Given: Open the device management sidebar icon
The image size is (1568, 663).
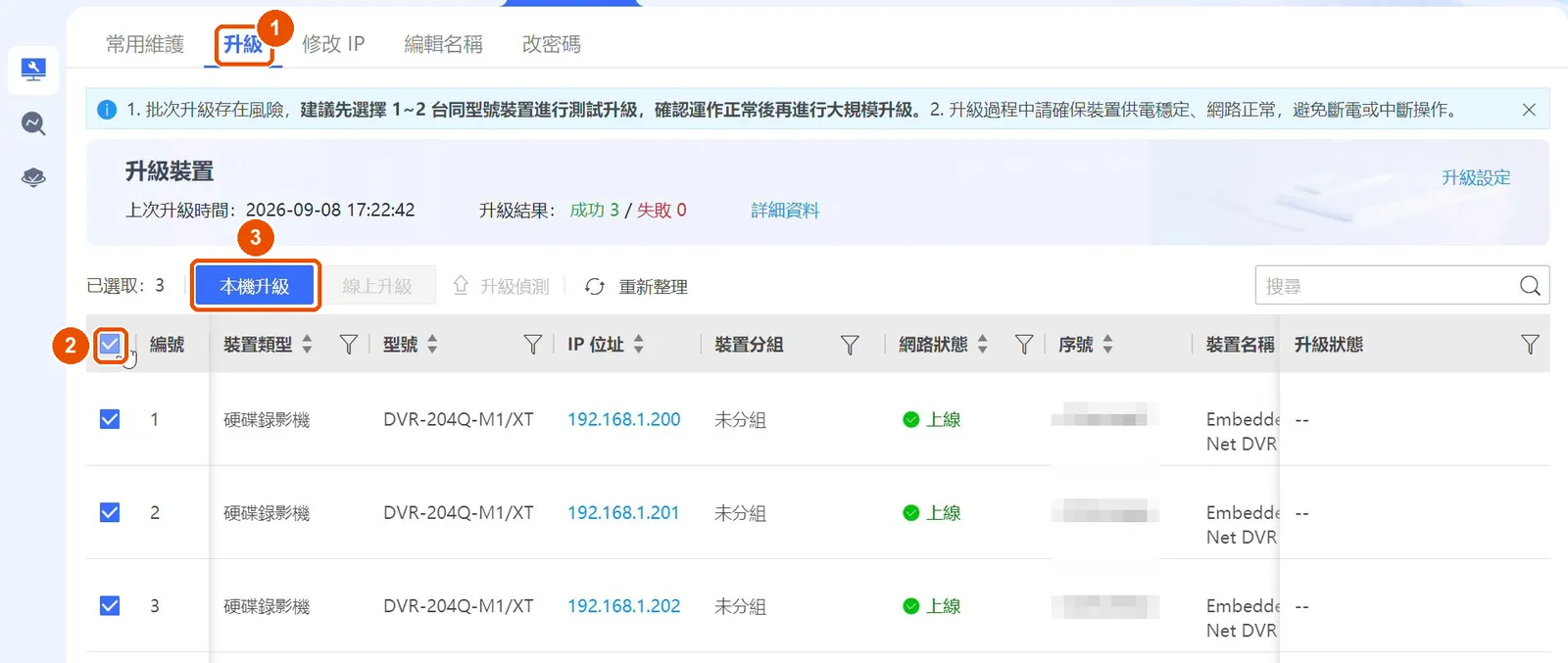Looking at the screenshot, I should 33,70.
